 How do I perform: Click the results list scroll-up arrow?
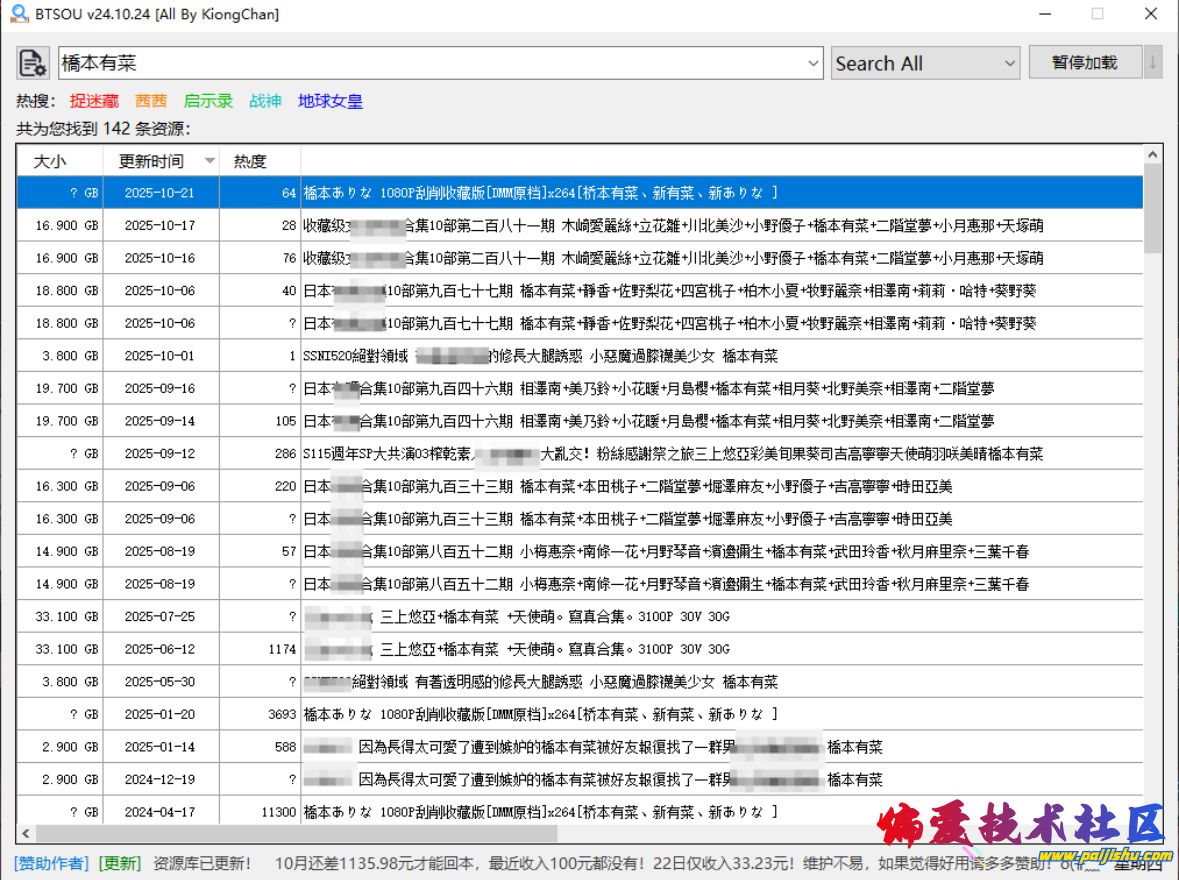click(x=1153, y=156)
